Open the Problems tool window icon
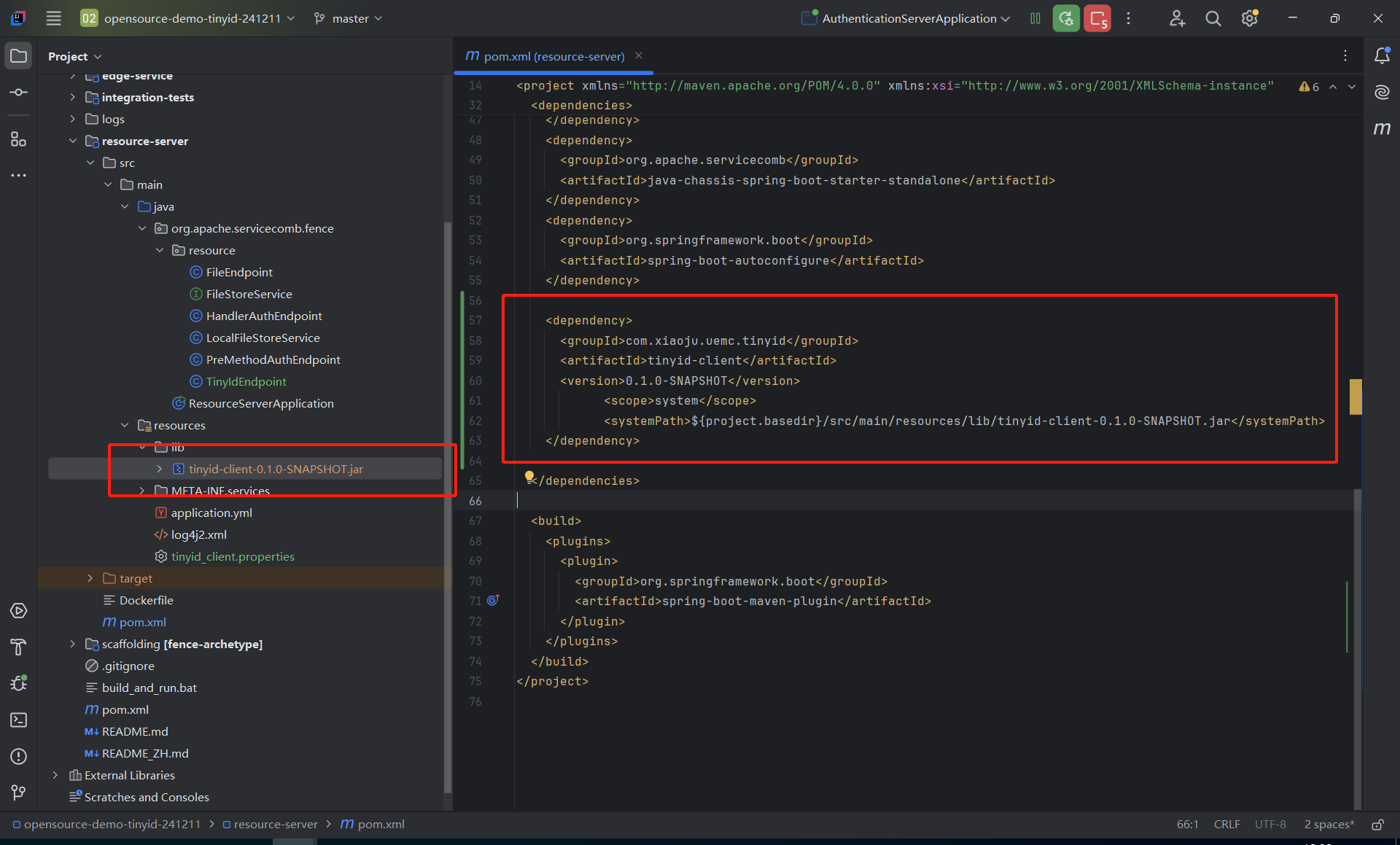 click(19, 756)
